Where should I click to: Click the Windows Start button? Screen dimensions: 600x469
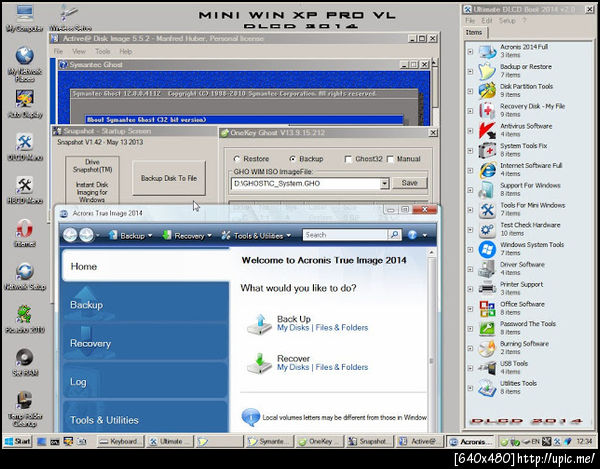coord(17,441)
